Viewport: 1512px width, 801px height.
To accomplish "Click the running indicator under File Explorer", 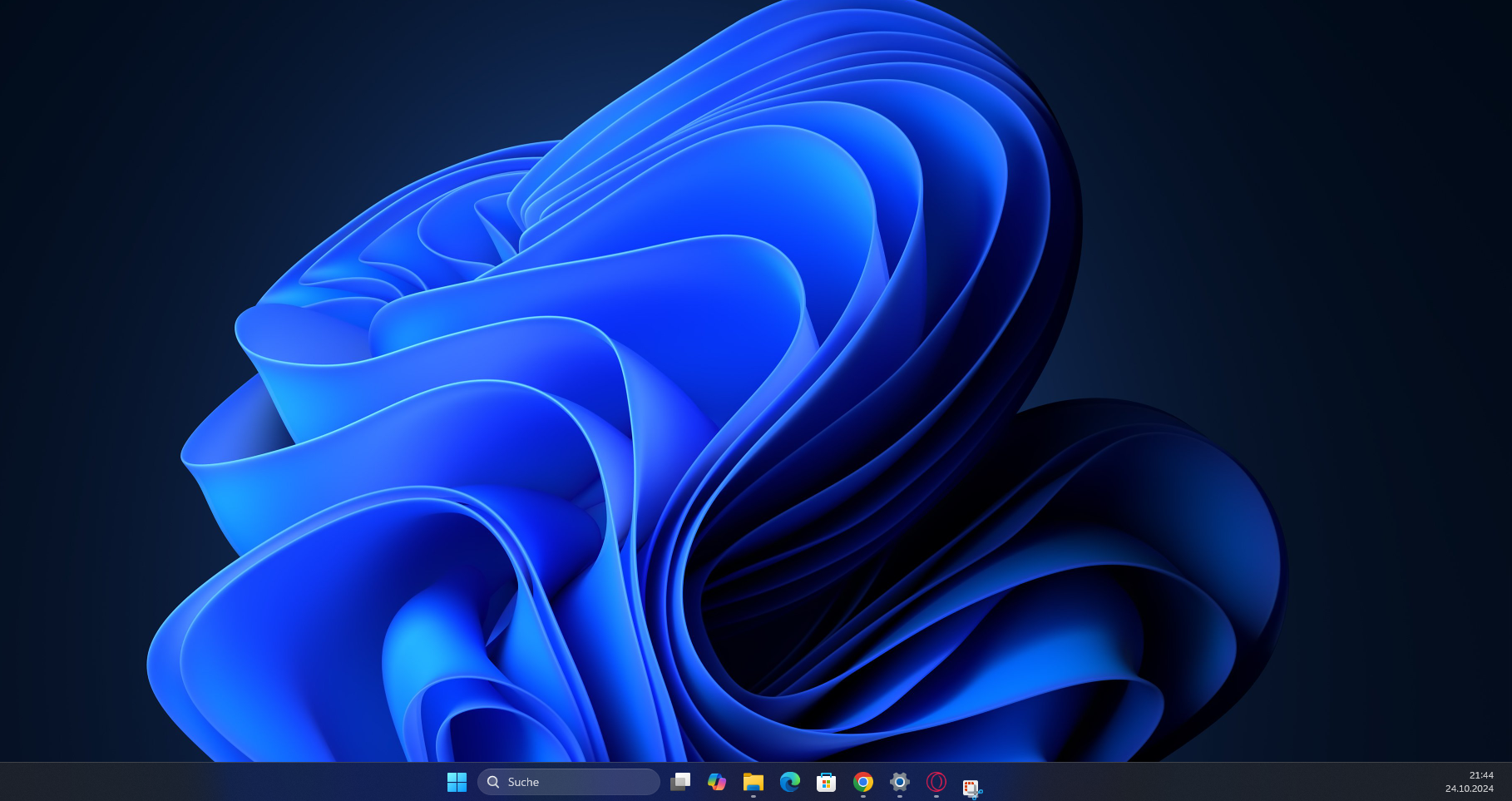I will [x=754, y=796].
